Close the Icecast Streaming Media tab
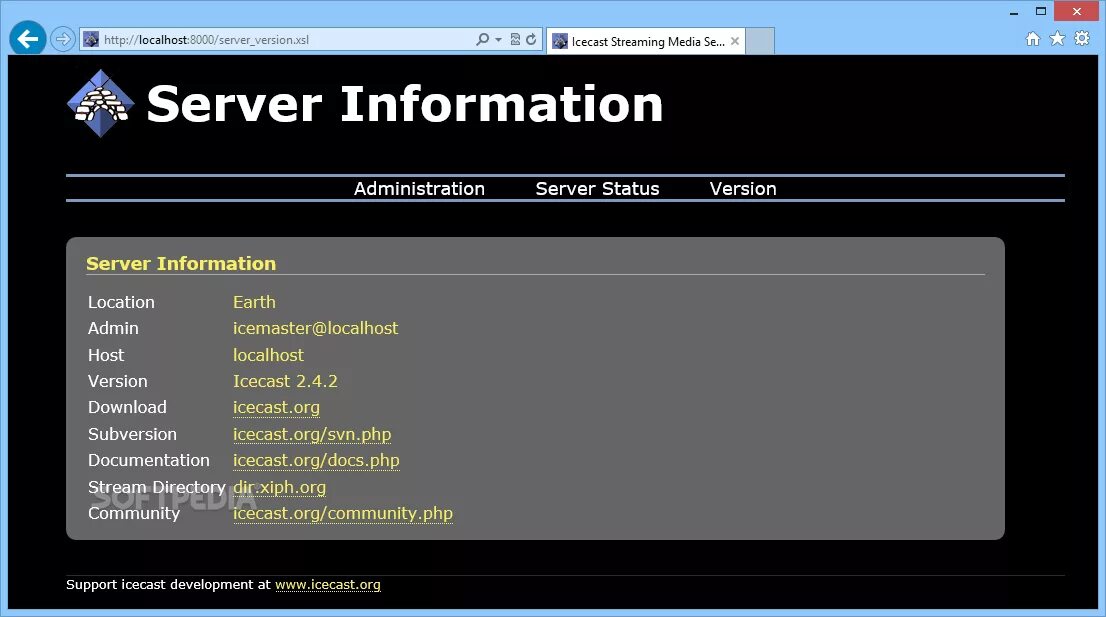 click(x=735, y=41)
